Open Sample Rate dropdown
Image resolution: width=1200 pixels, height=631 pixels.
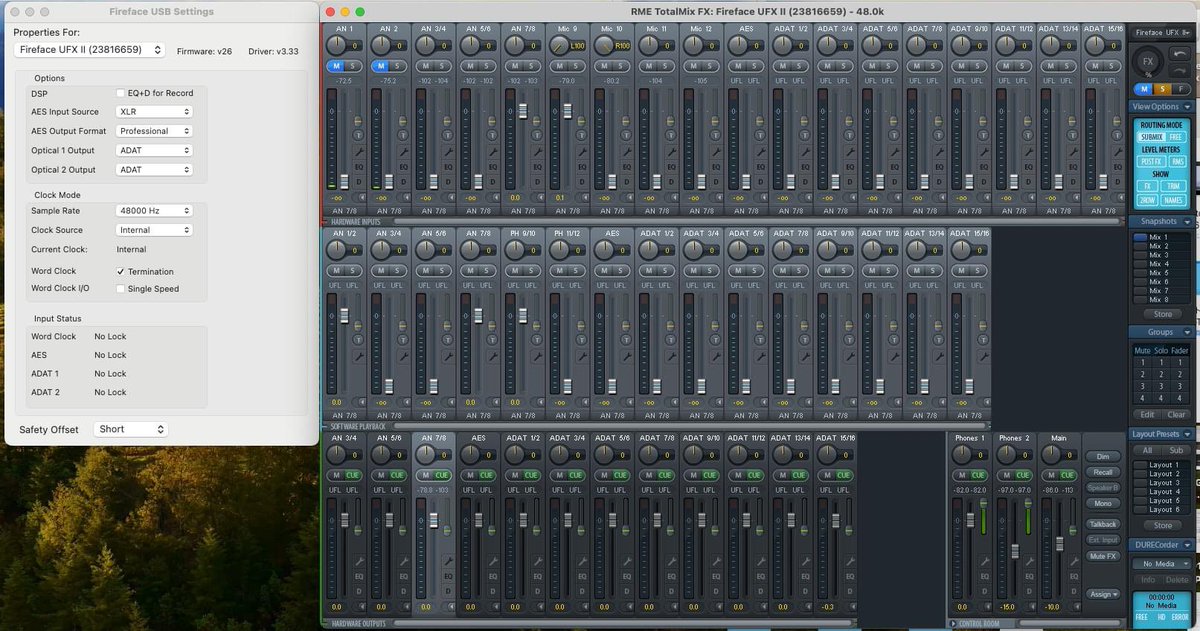click(x=153, y=211)
